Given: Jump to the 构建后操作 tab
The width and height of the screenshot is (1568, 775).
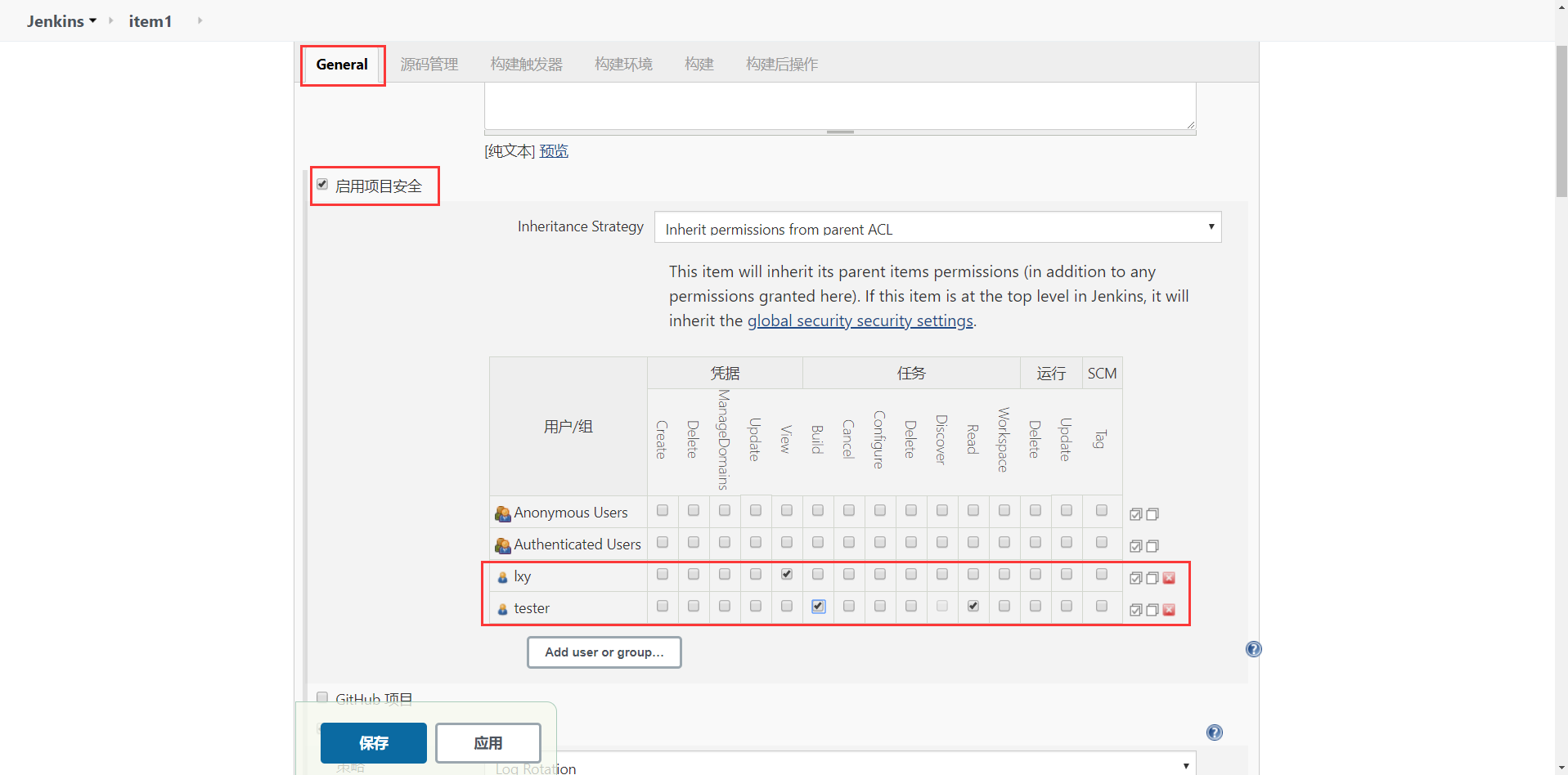Looking at the screenshot, I should [782, 65].
